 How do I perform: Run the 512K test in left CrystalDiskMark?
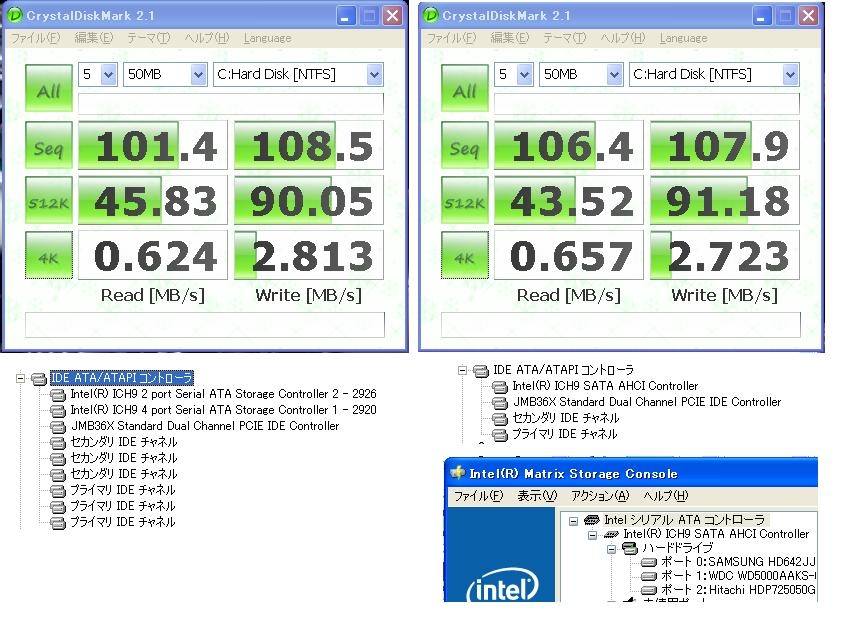click(48, 200)
